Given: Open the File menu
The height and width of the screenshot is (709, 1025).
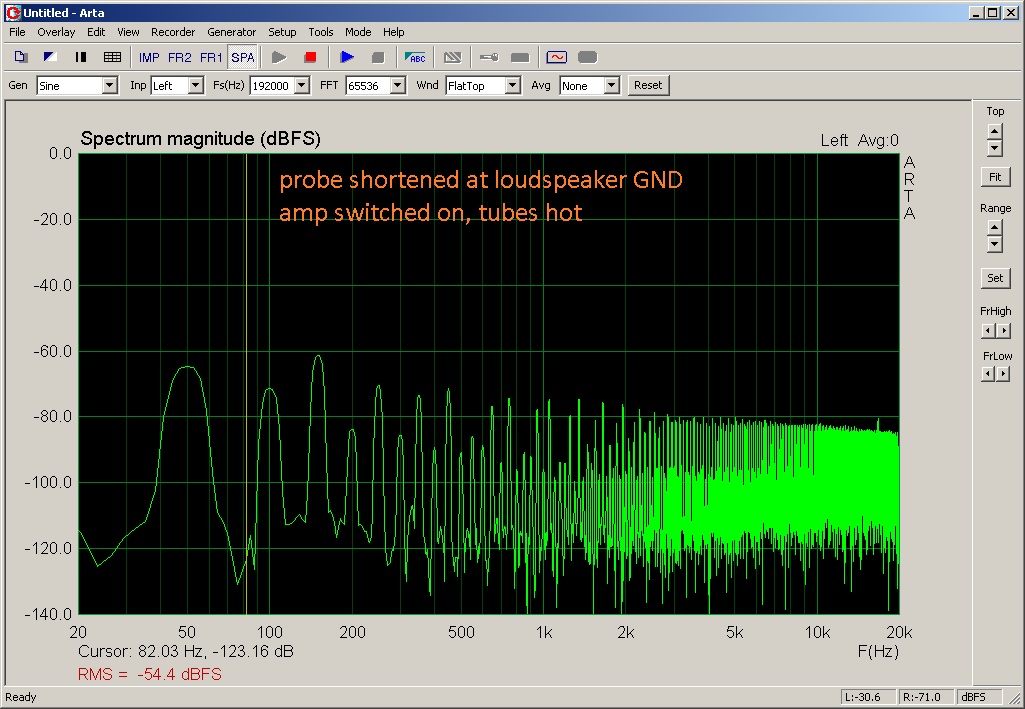Looking at the screenshot, I should pos(17,32).
